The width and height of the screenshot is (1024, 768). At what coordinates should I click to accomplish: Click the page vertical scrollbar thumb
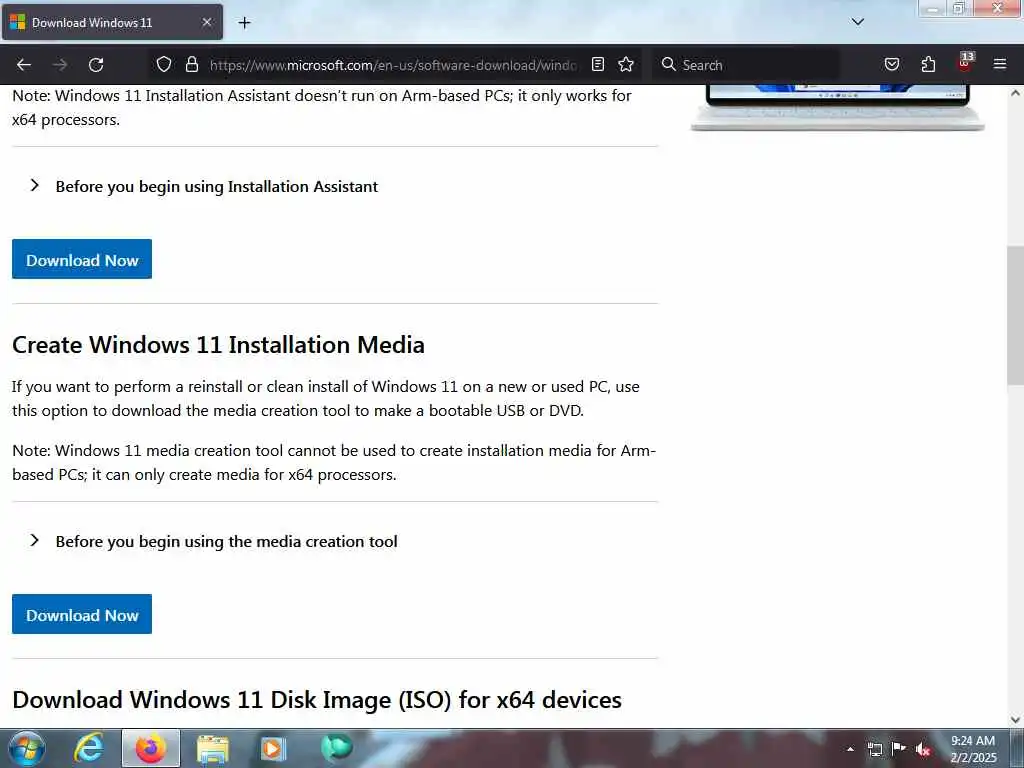[x=1015, y=315]
